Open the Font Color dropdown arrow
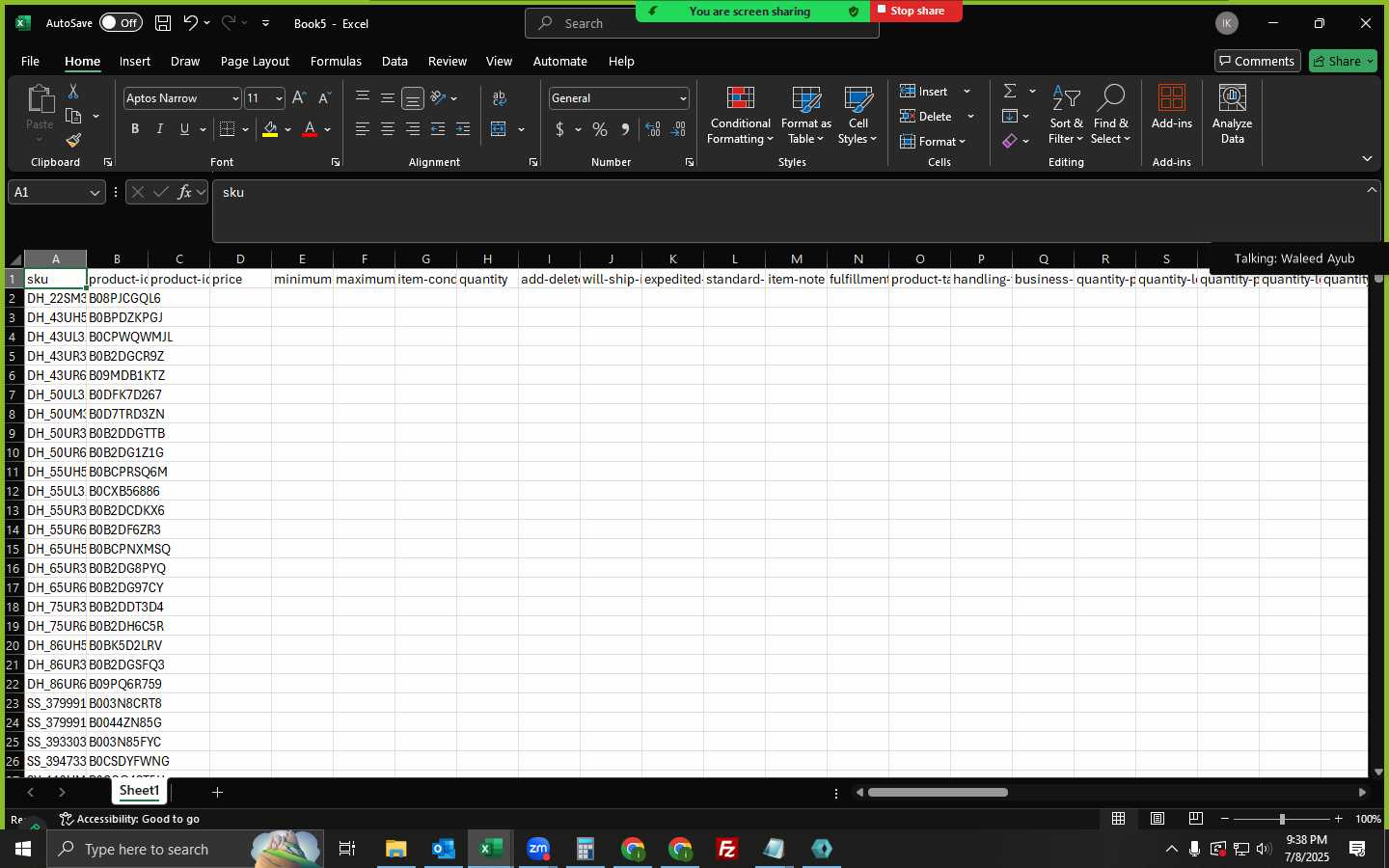1389x868 pixels. point(328,129)
